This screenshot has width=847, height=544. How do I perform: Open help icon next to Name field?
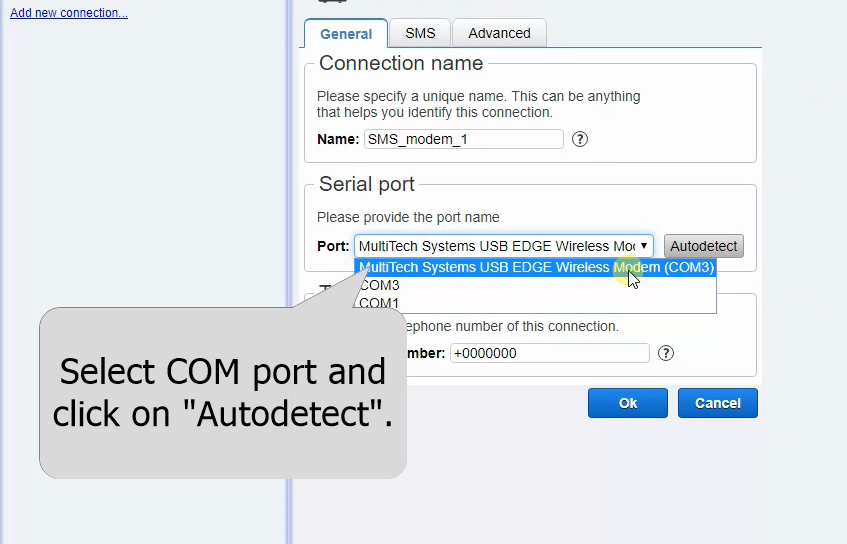tap(580, 139)
